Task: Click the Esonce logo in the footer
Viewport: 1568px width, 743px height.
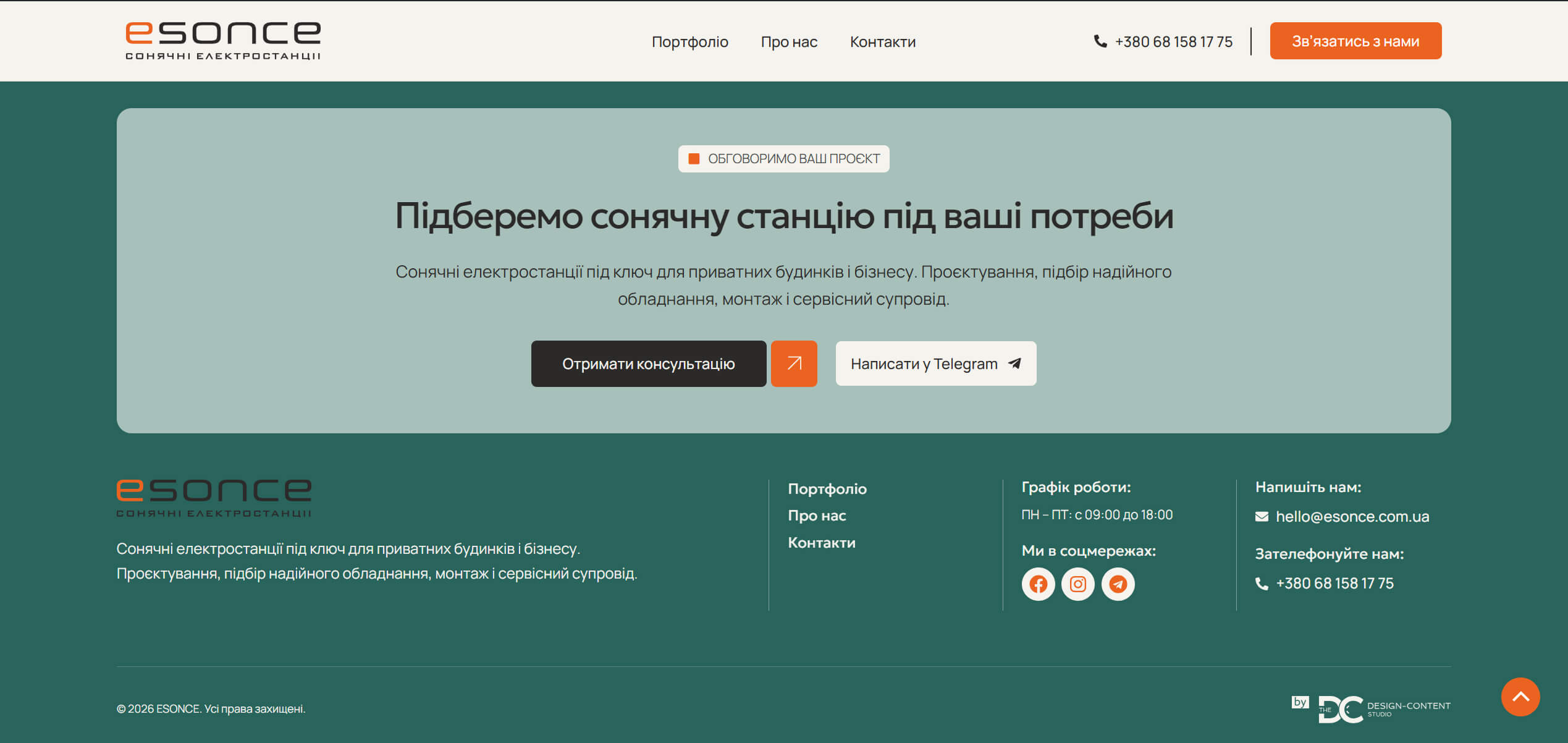Action: click(x=214, y=498)
